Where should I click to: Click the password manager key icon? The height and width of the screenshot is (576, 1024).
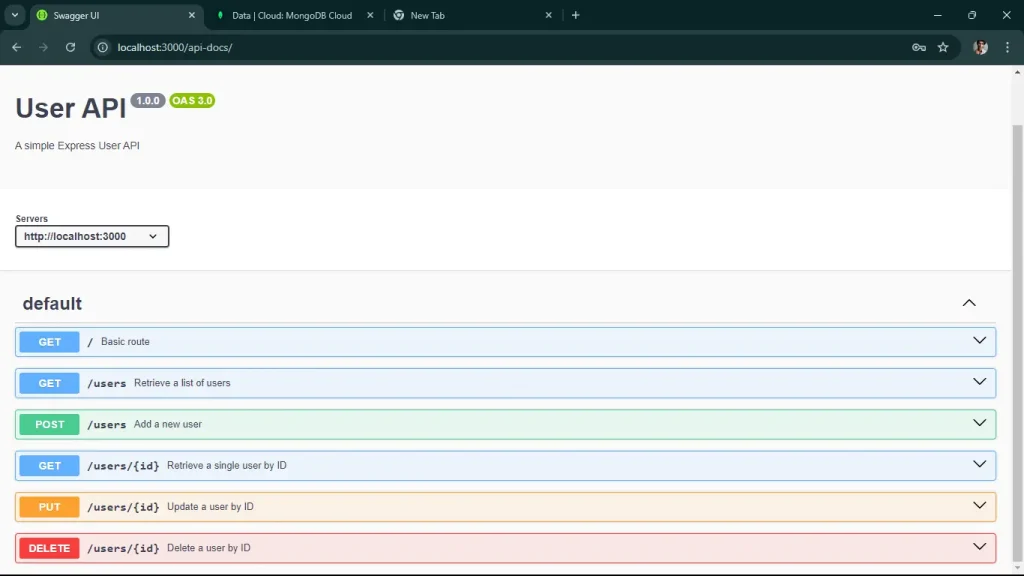pyautogui.click(x=918, y=47)
